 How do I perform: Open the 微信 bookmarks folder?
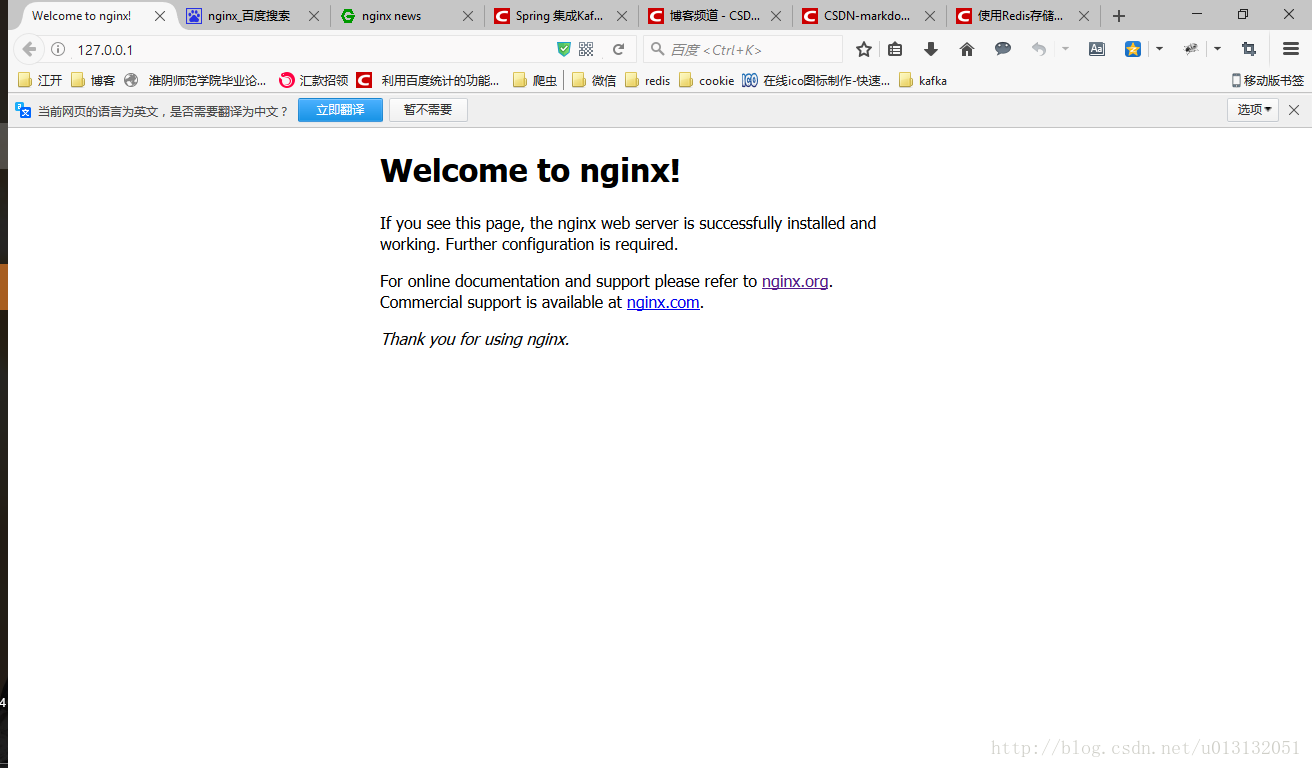tap(594, 81)
